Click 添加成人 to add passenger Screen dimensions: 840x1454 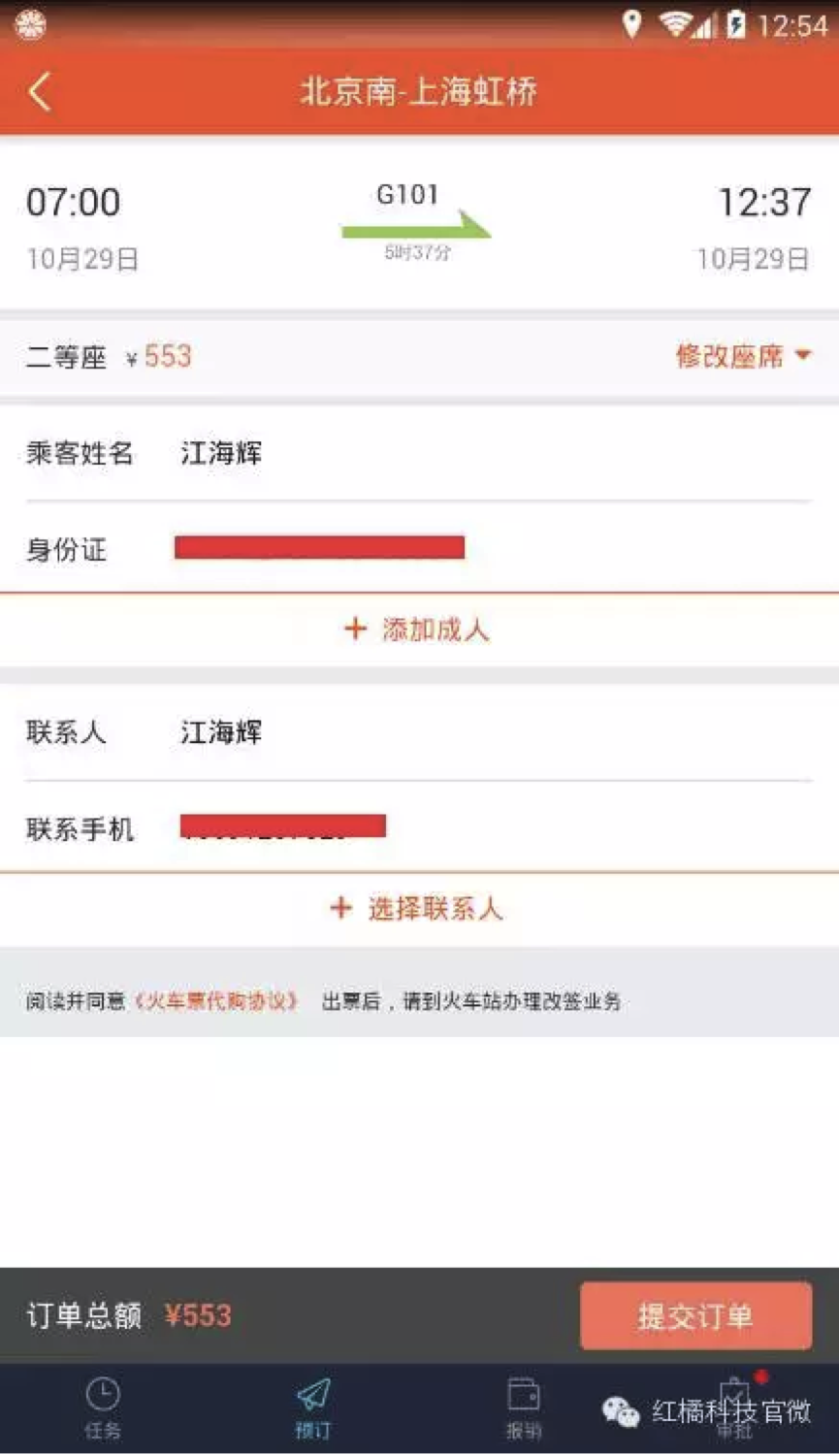[x=436, y=630]
